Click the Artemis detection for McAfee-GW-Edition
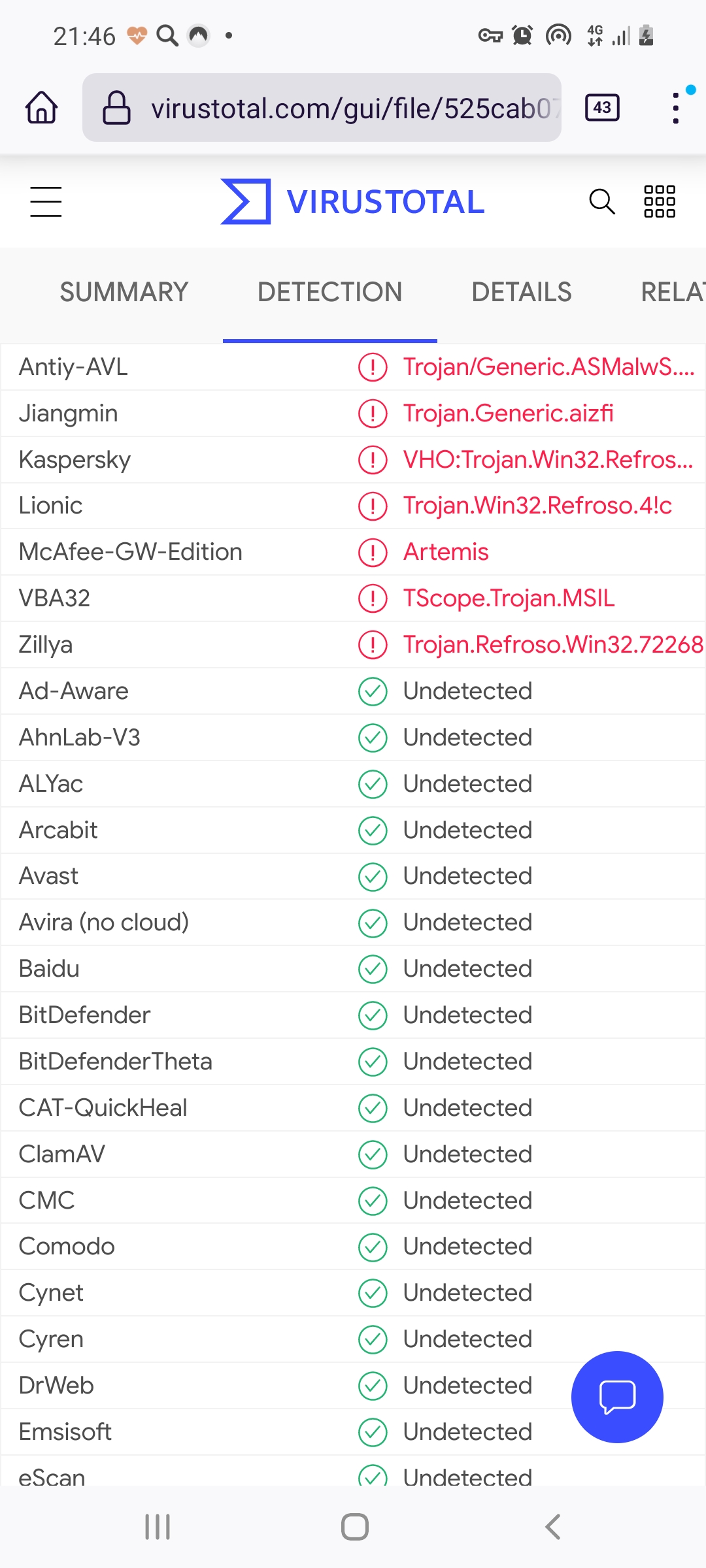 point(446,552)
